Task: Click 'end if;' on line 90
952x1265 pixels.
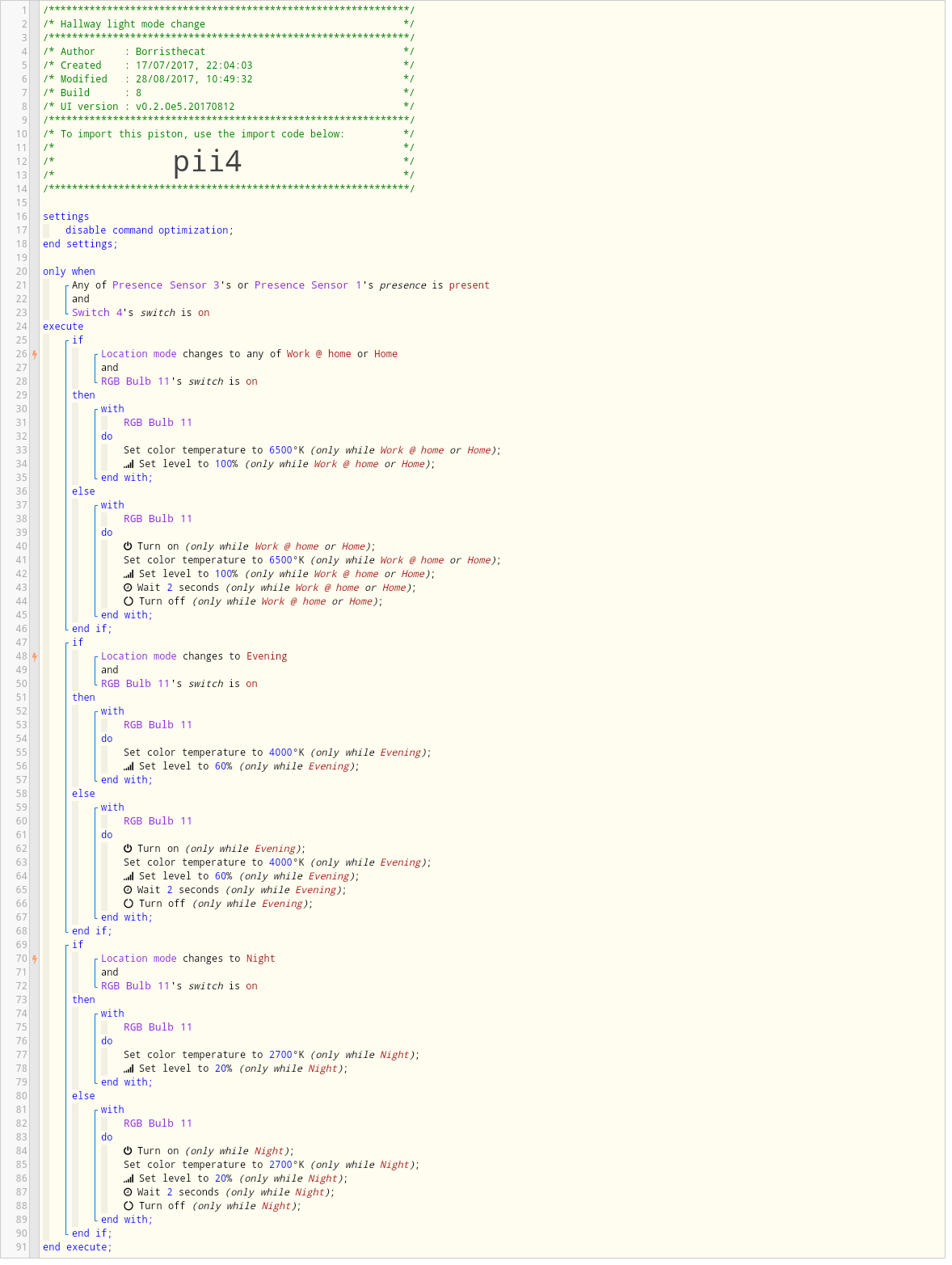Action: [x=92, y=1233]
